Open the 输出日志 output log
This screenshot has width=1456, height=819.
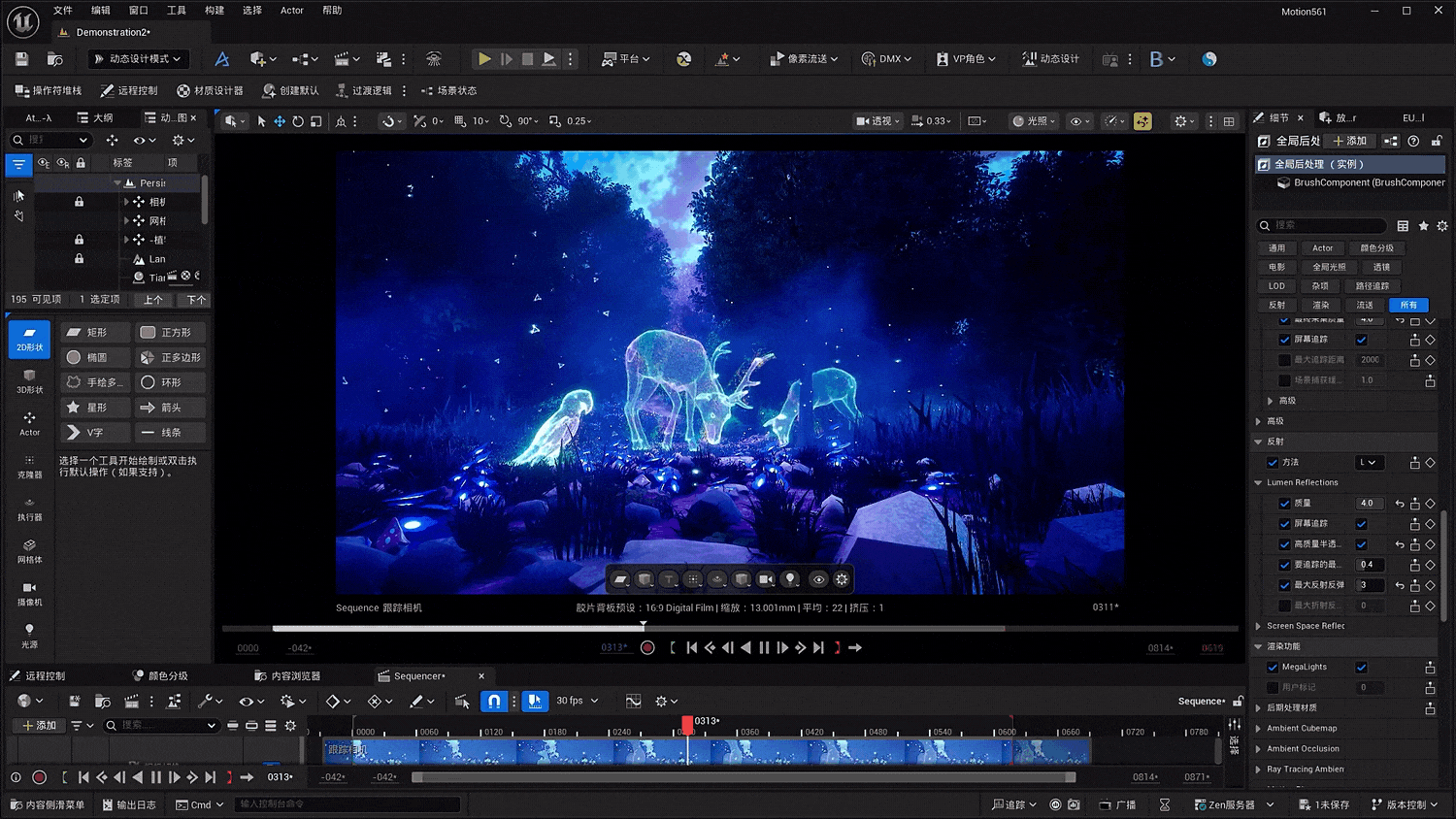click(x=128, y=804)
